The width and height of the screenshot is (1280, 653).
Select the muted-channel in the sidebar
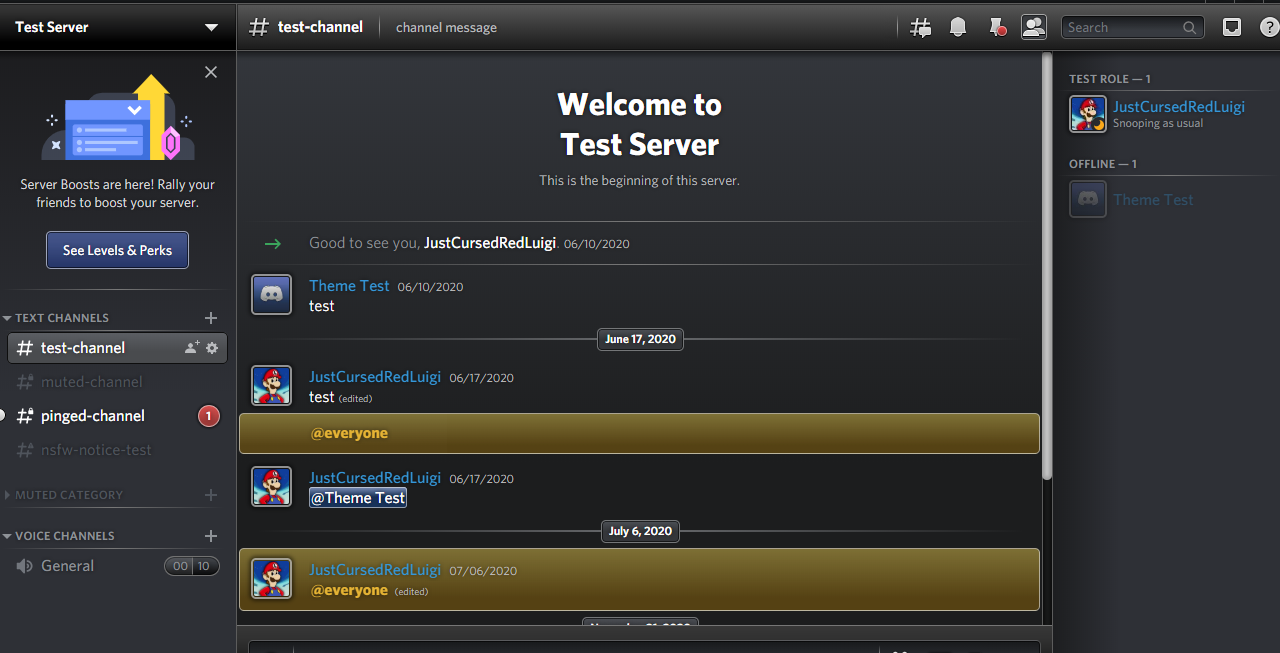pyautogui.click(x=91, y=382)
